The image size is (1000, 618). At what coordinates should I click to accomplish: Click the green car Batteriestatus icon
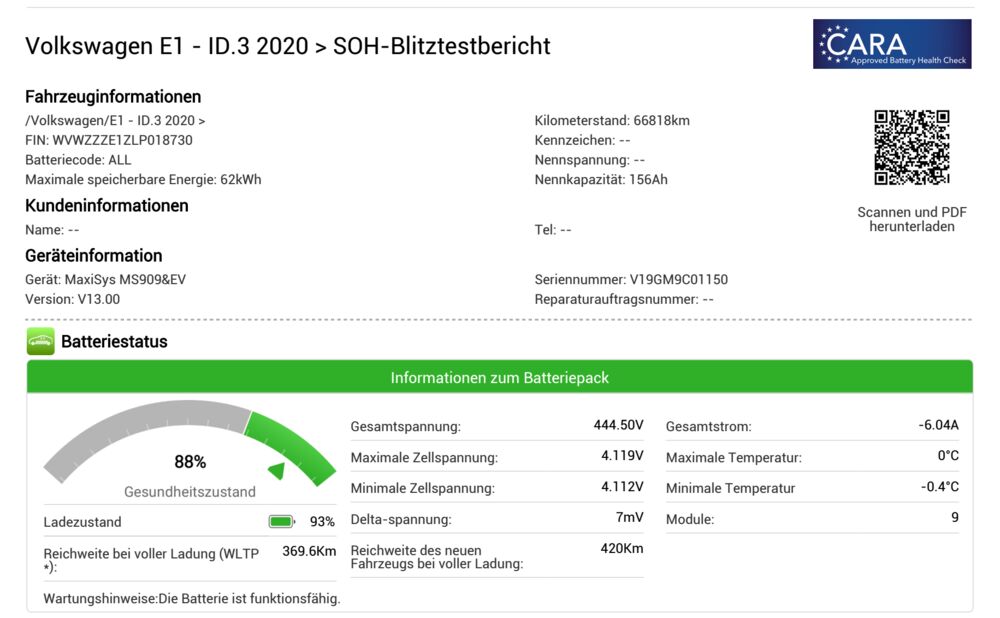40,342
